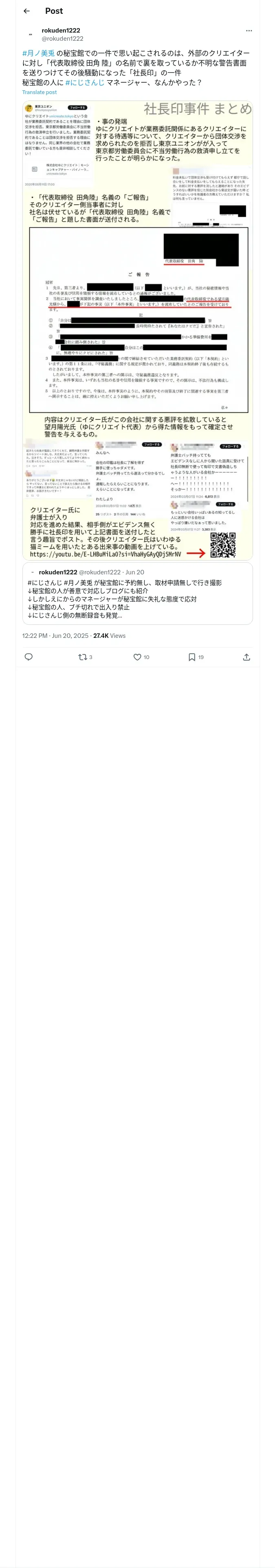
Task: Repost using the retweet arrows icon
Action: point(82,657)
